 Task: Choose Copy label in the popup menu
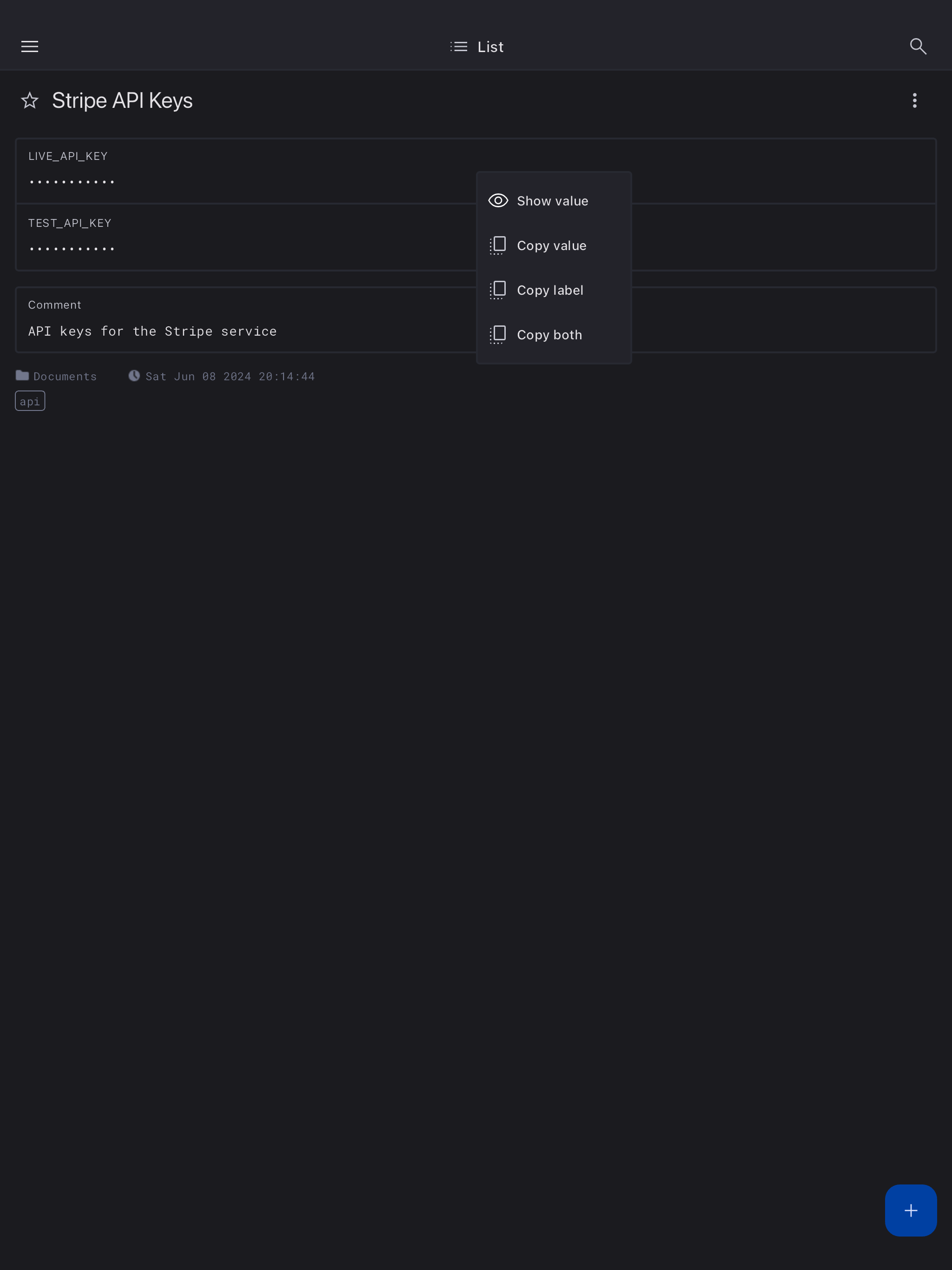click(549, 291)
